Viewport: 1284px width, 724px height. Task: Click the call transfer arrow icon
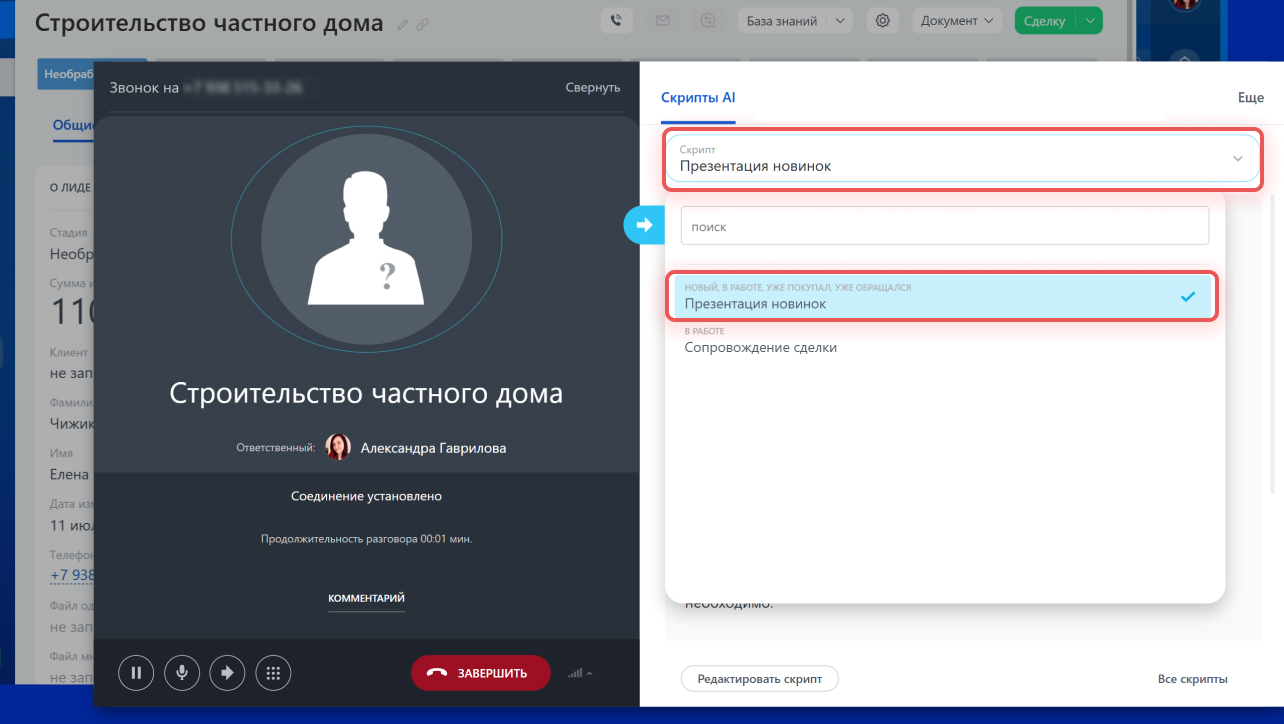point(227,673)
